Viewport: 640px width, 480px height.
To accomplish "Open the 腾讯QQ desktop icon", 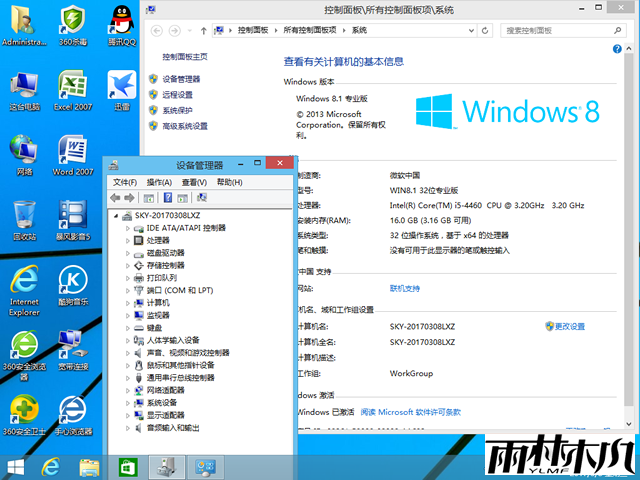I will click(x=122, y=24).
